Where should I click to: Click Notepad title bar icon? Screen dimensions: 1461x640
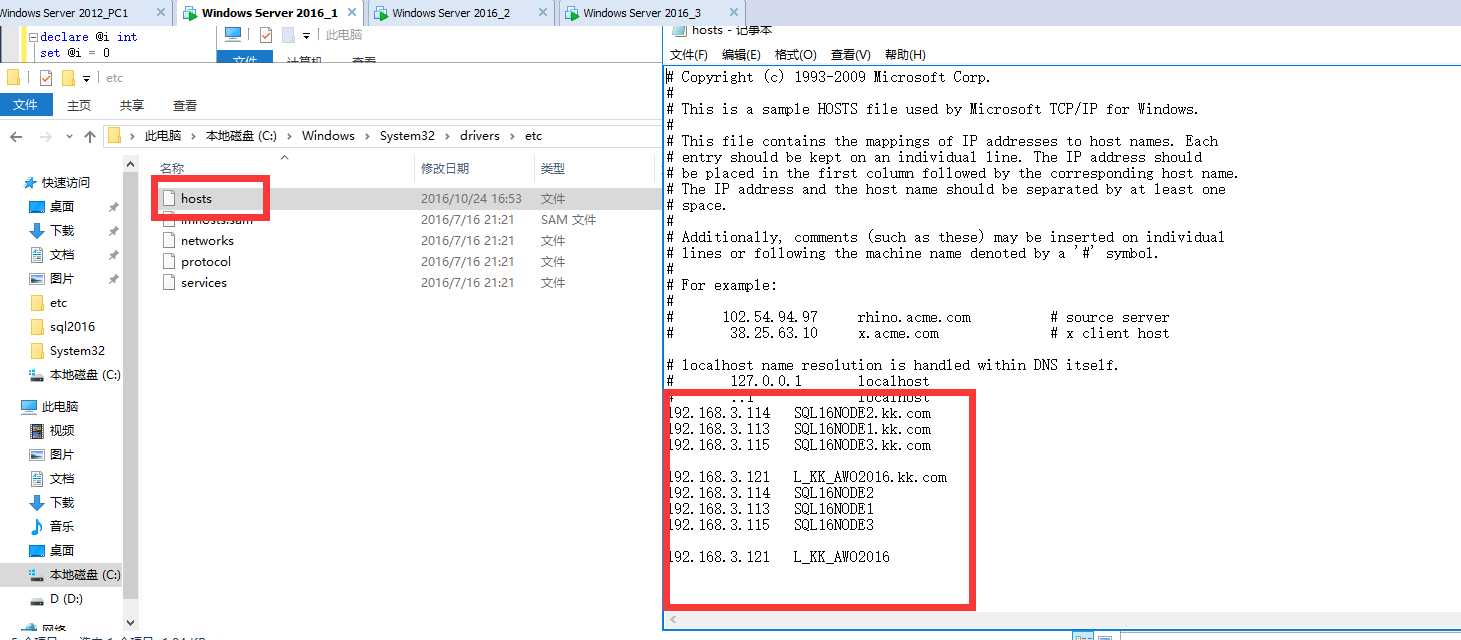[x=679, y=30]
